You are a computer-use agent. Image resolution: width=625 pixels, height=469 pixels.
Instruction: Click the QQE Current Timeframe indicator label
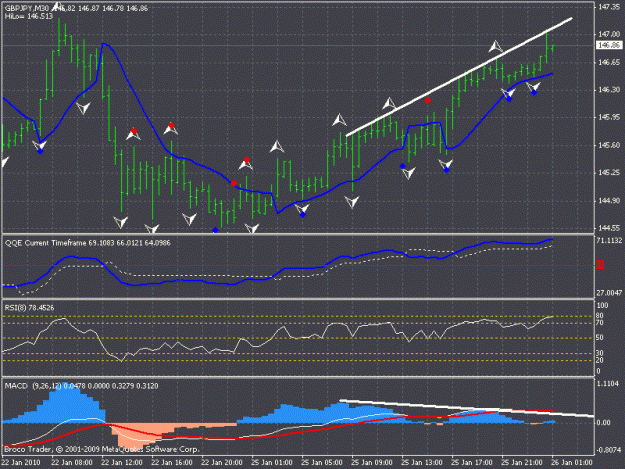point(88,243)
